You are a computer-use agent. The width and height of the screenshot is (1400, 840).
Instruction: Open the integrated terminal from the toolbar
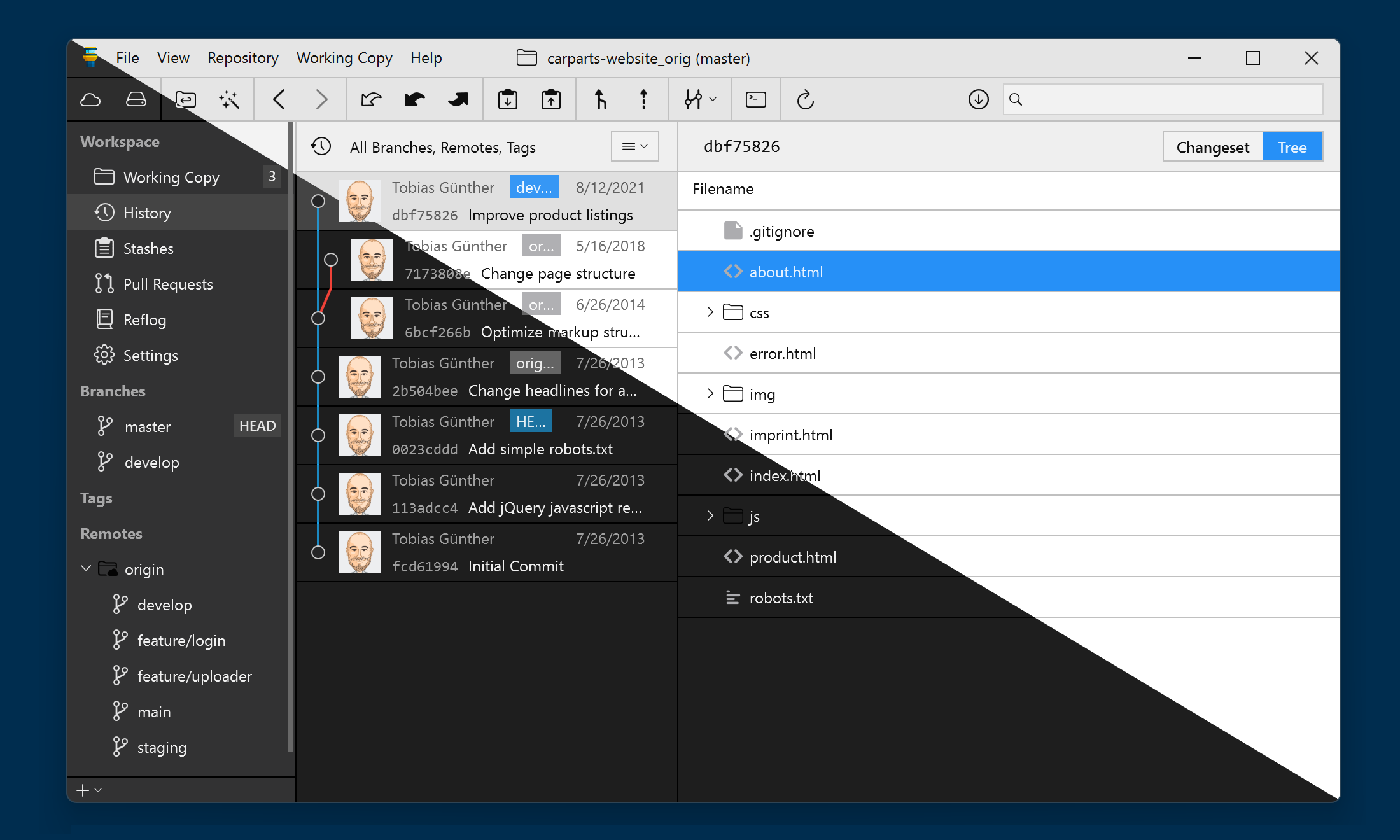coord(755,99)
